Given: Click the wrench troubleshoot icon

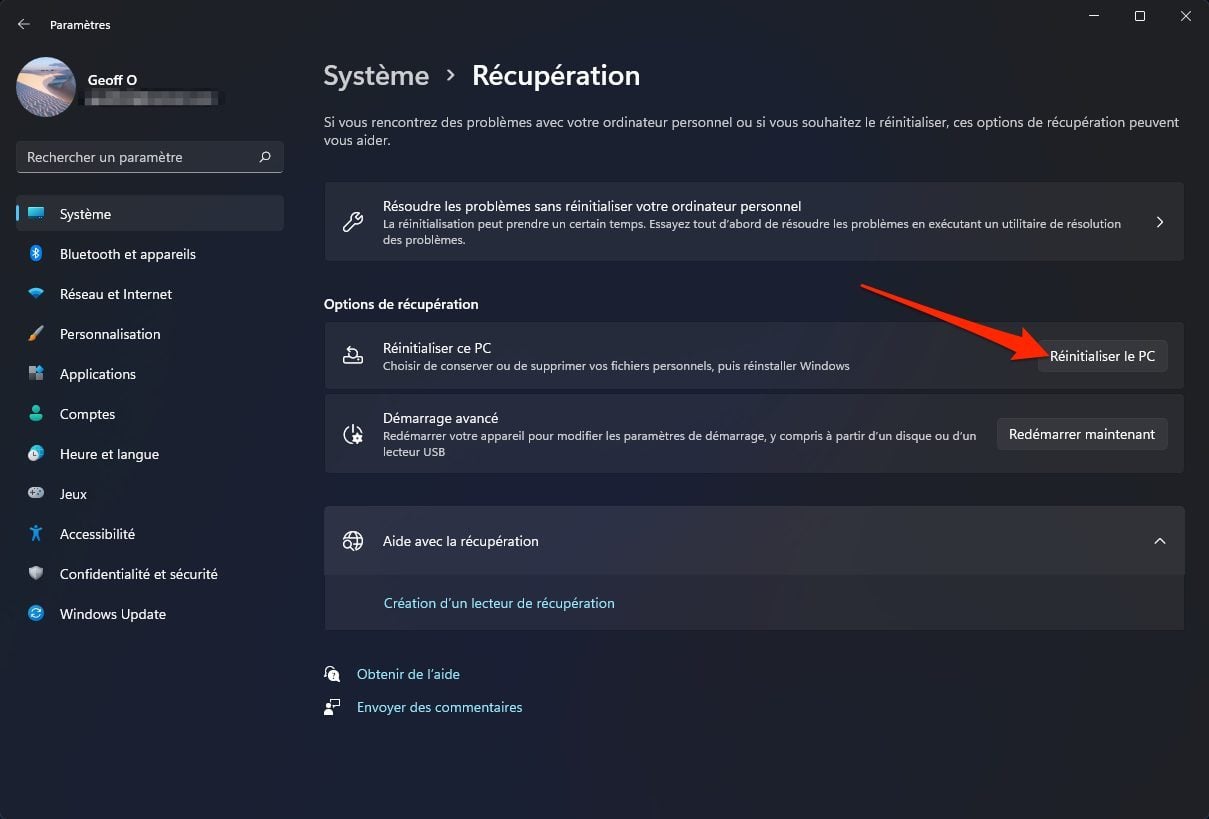Looking at the screenshot, I should tap(353, 222).
